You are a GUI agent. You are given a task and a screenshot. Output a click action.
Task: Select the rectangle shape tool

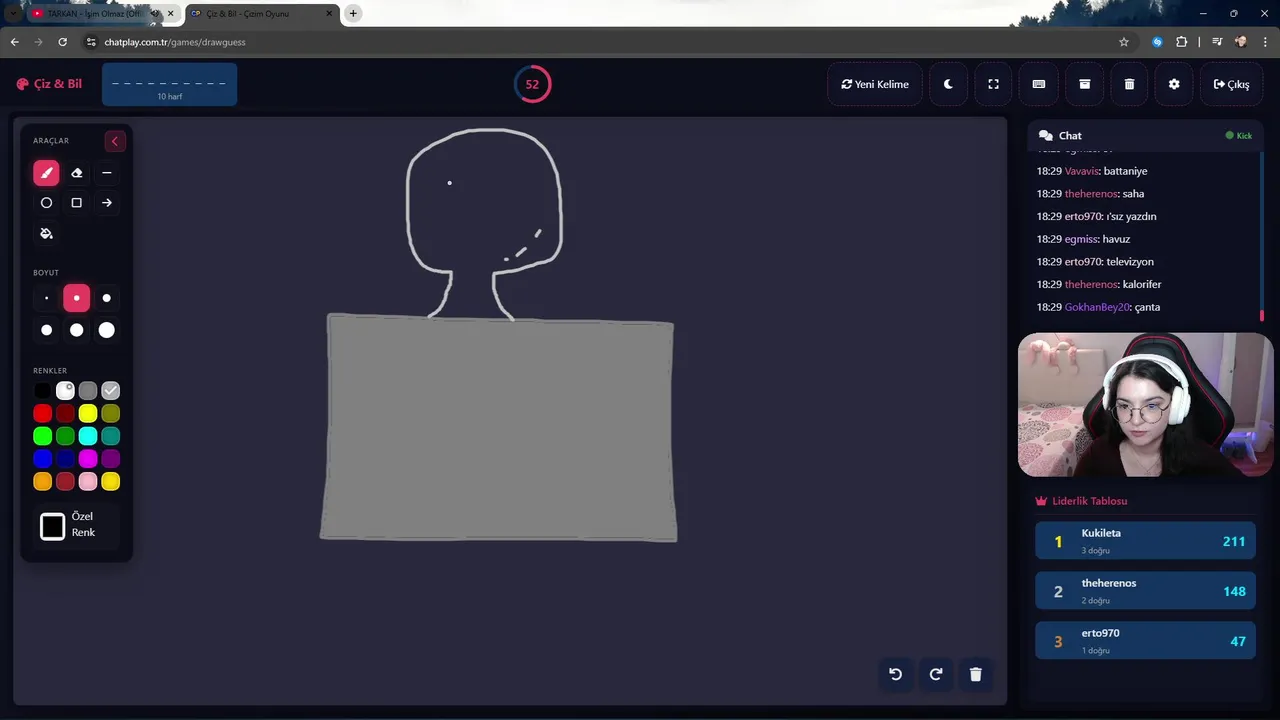(76, 203)
